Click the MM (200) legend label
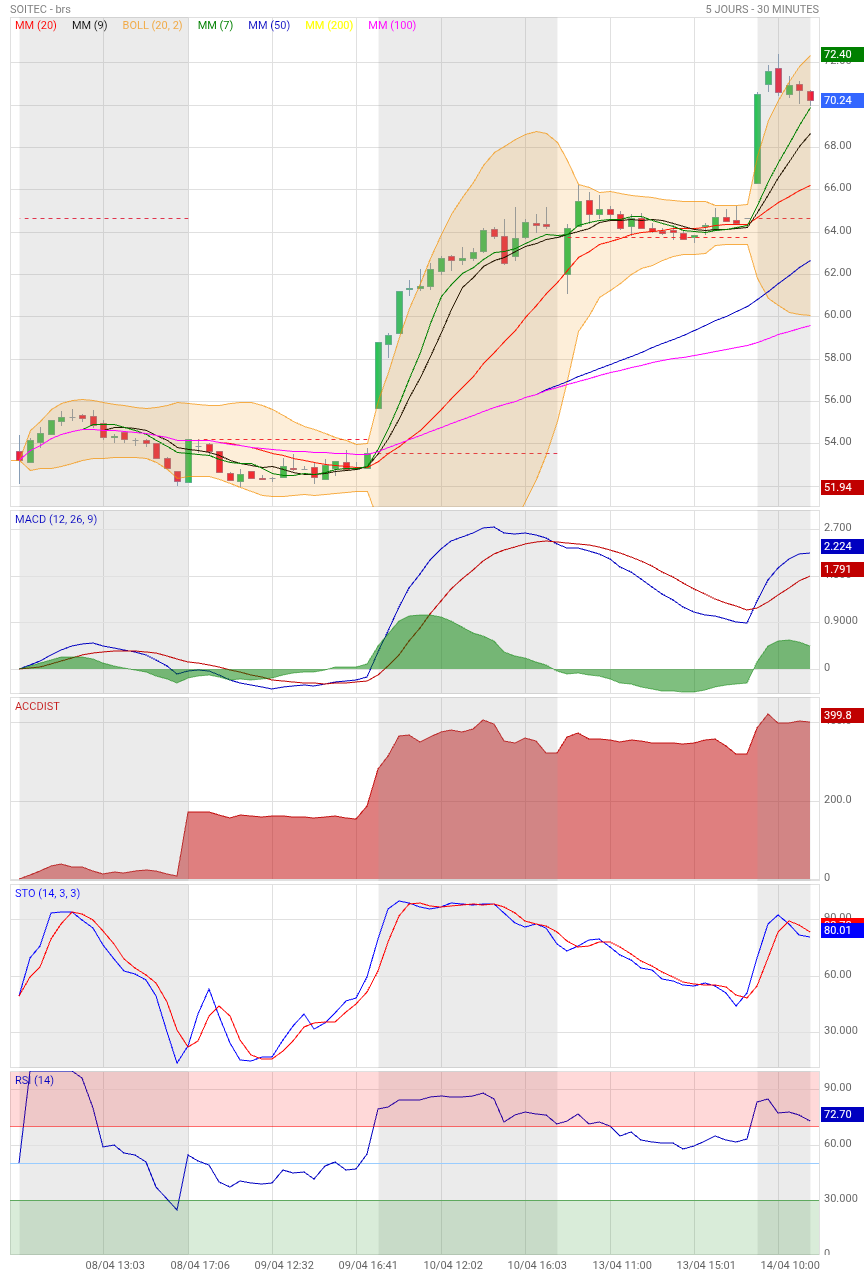Image resolution: width=864 pixels, height=1275 pixels. click(329, 25)
